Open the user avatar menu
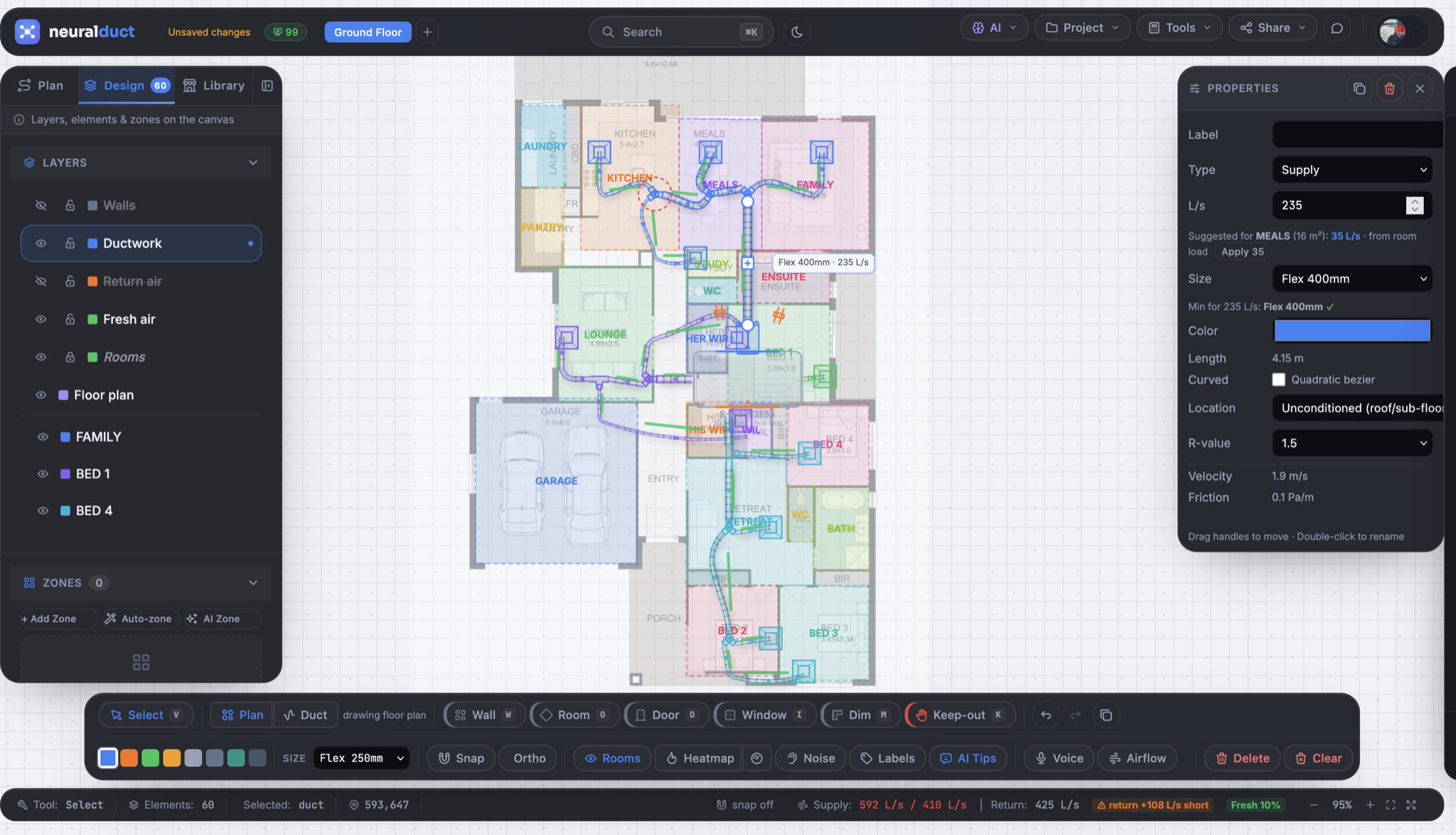Screen dimensions: 1456x835 point(1402,31)
